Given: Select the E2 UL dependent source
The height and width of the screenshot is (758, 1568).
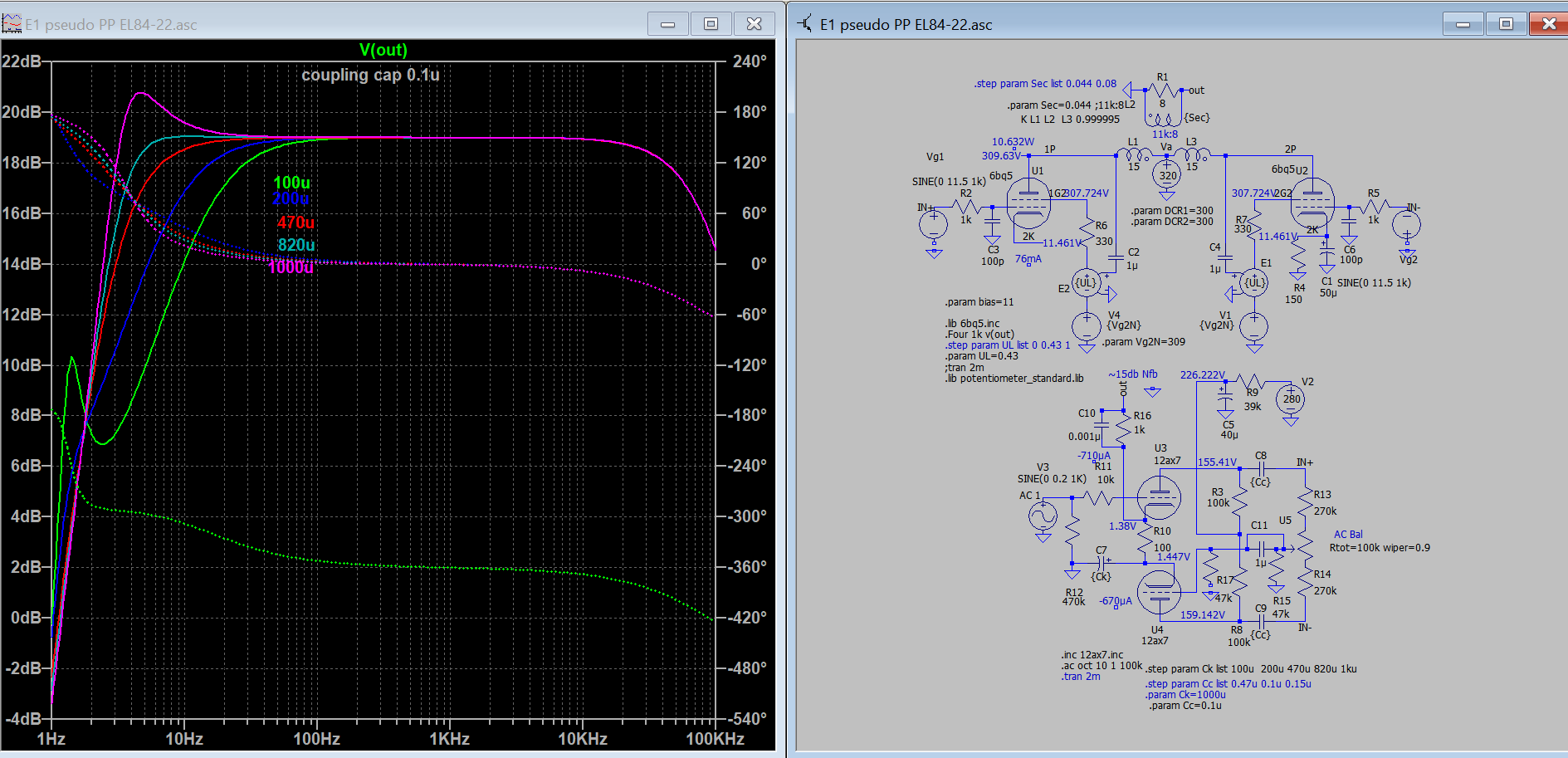Looking at the screenshot, I should [1087, 283].
